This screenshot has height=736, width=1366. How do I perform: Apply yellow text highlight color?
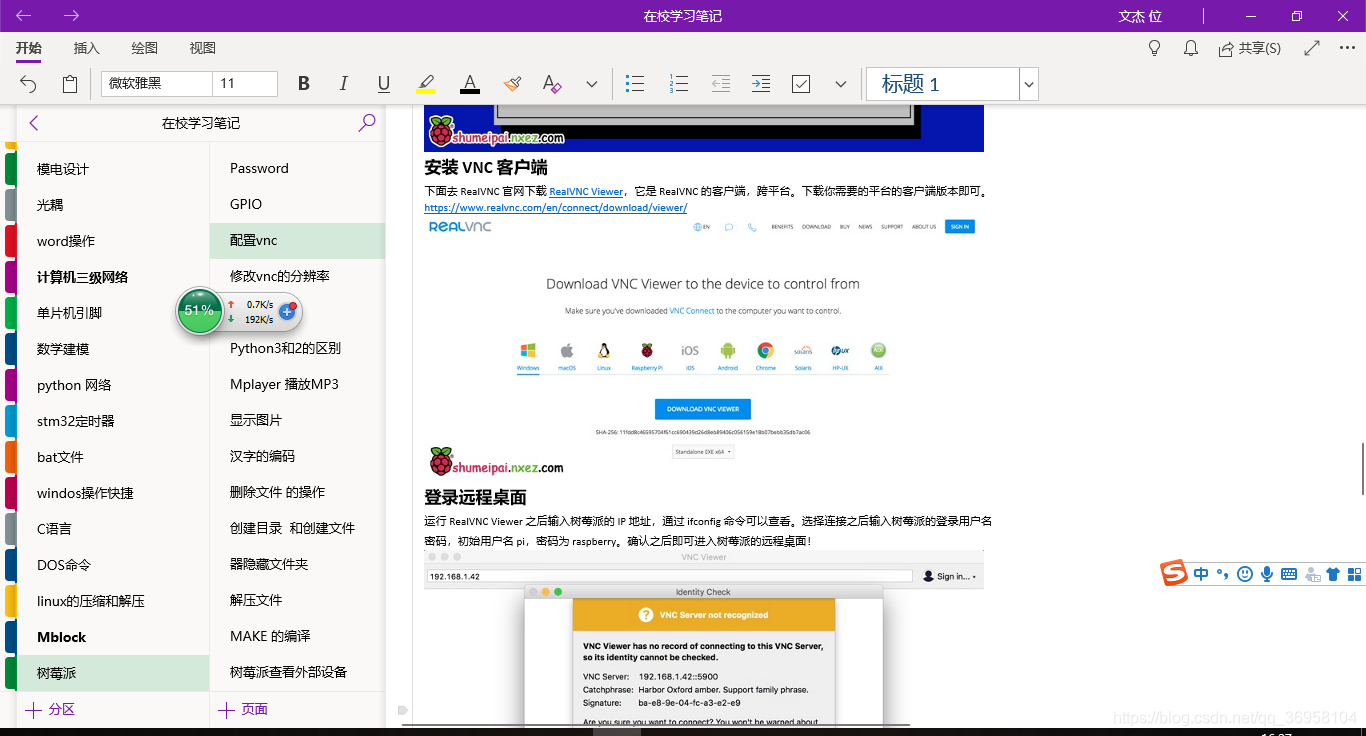[x=427, y=84]
